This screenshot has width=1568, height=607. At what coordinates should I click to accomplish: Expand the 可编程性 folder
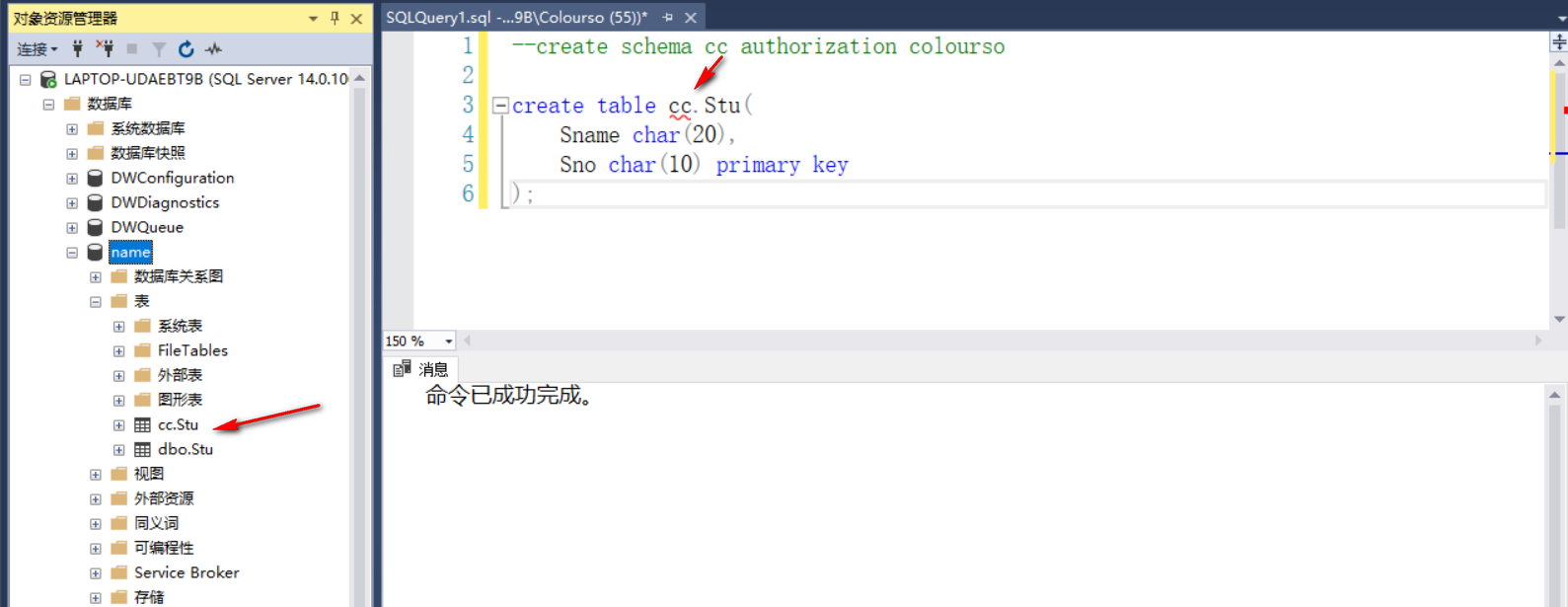click(x=96, y=548)
